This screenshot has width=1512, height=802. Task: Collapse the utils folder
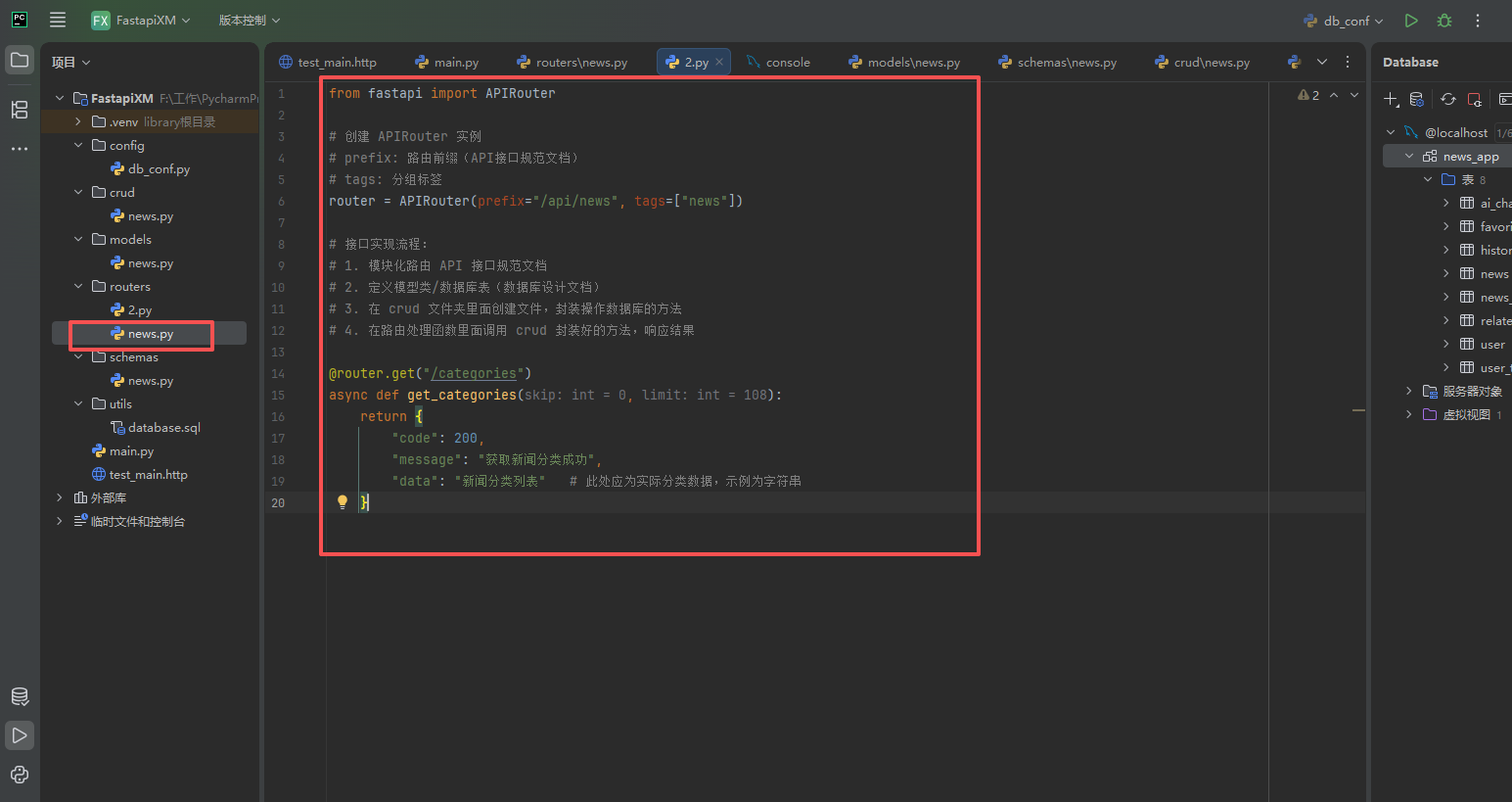pyautogui.click(x=78, y=403)
